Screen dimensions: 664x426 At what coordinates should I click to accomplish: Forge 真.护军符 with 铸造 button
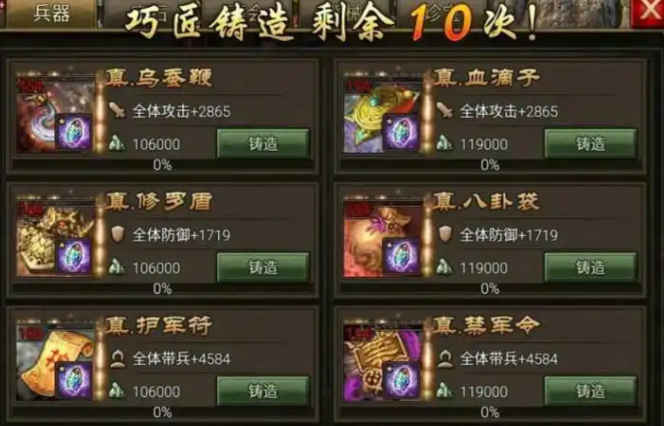click(263, 391)
